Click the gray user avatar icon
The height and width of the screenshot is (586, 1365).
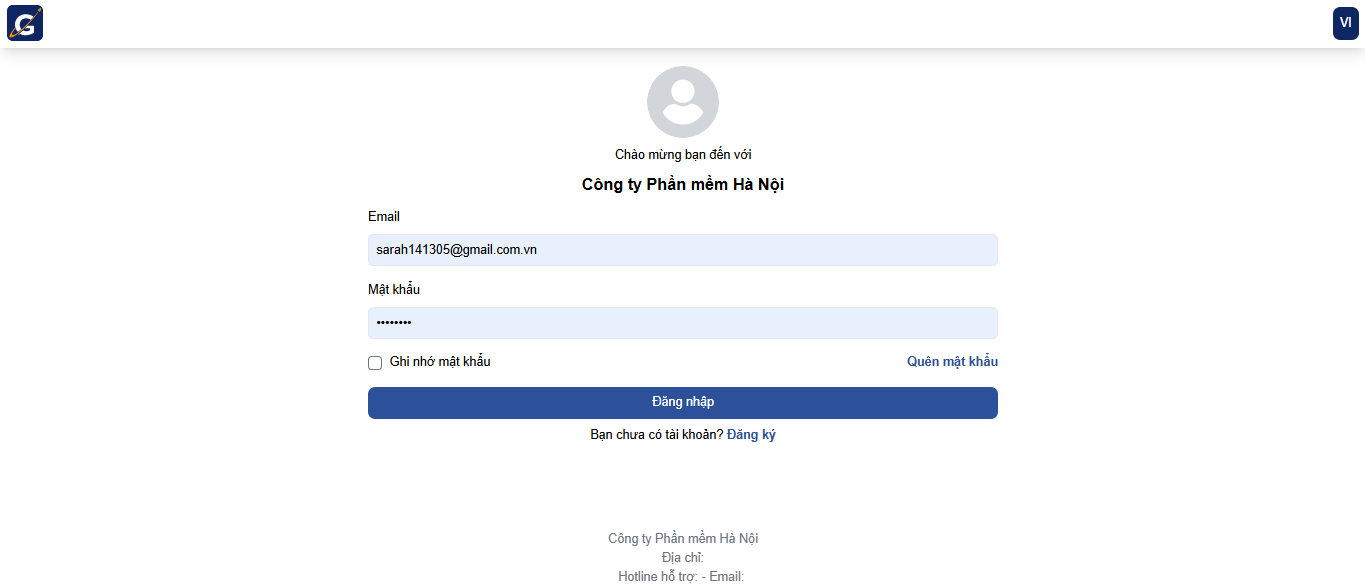pos(683,102)
